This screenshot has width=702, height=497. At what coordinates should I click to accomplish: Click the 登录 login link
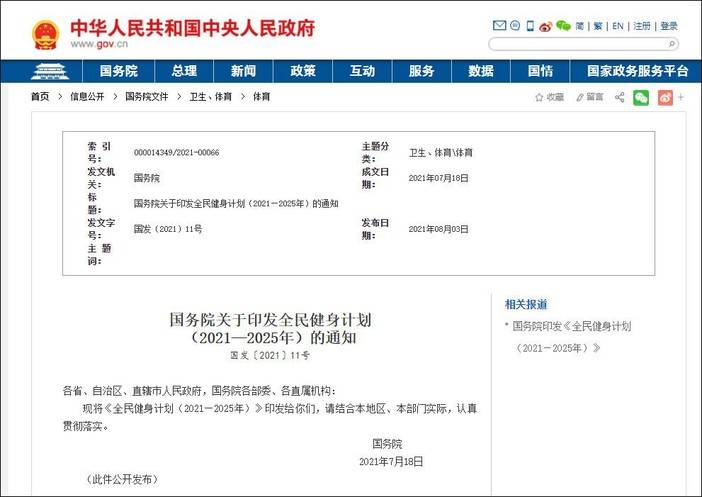tap(669, 26)
